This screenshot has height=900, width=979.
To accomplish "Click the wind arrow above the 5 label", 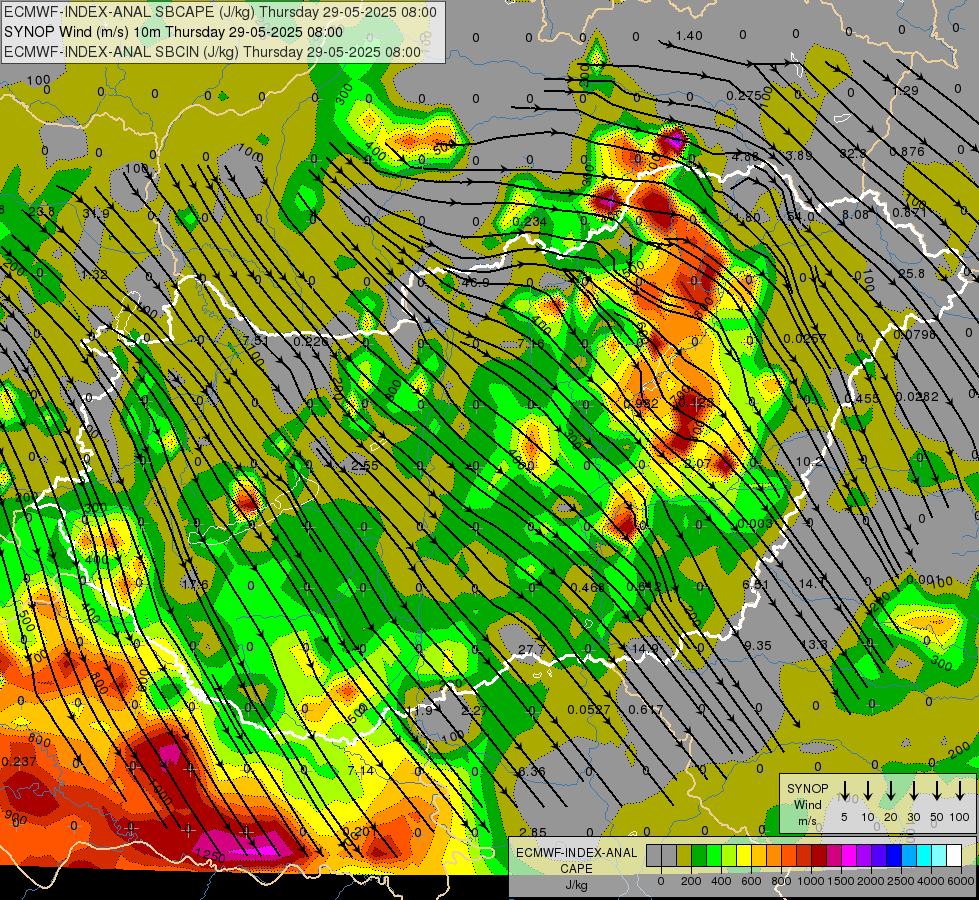I will click(x=844, y=791).
